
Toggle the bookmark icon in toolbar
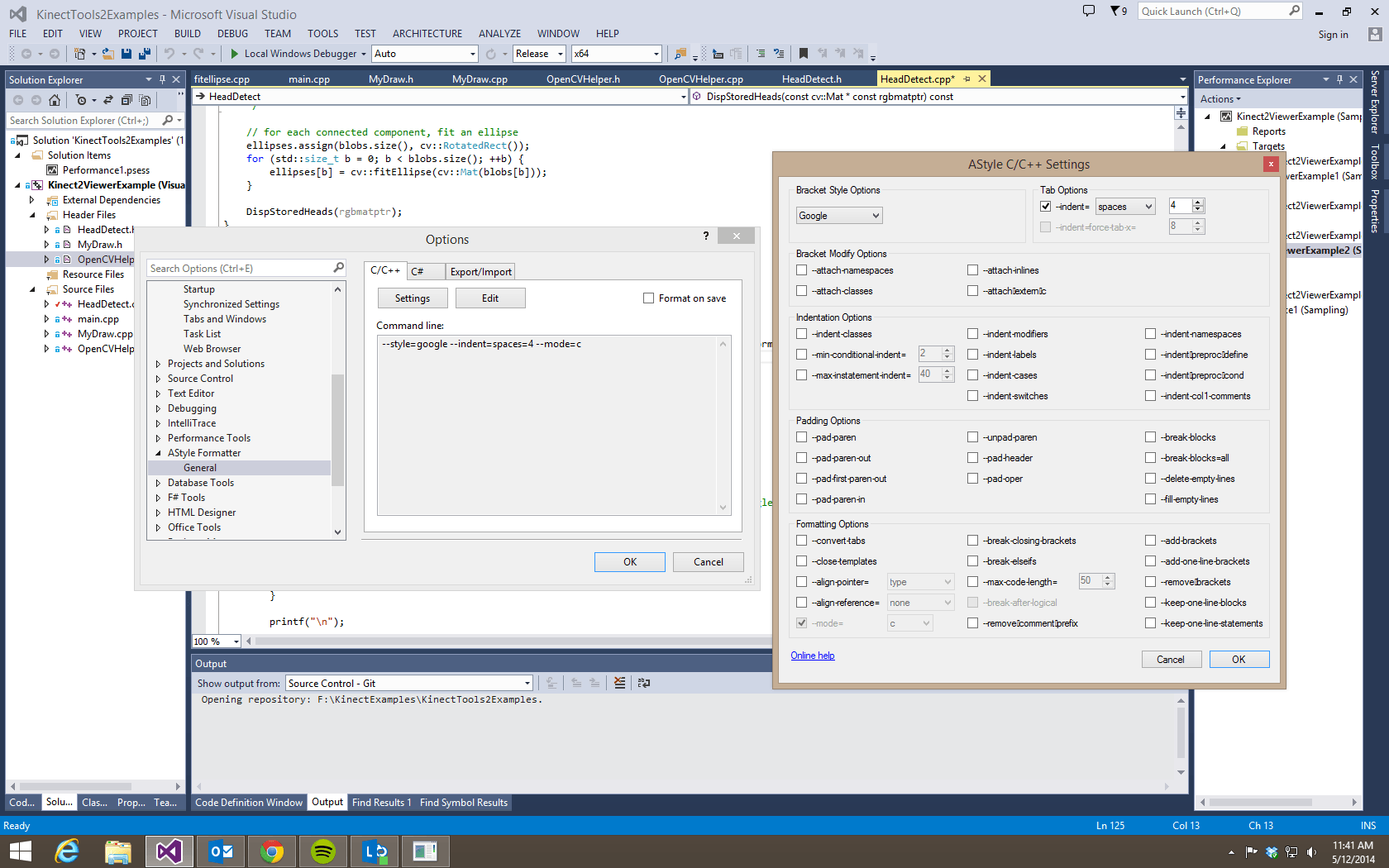(x=804, y=54)
